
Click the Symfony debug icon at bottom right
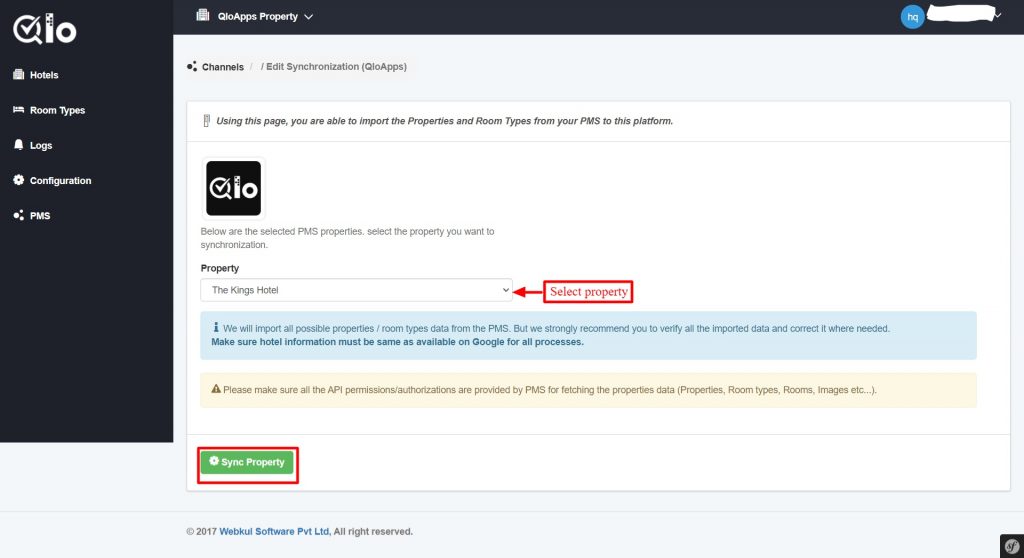[1012, 546]
